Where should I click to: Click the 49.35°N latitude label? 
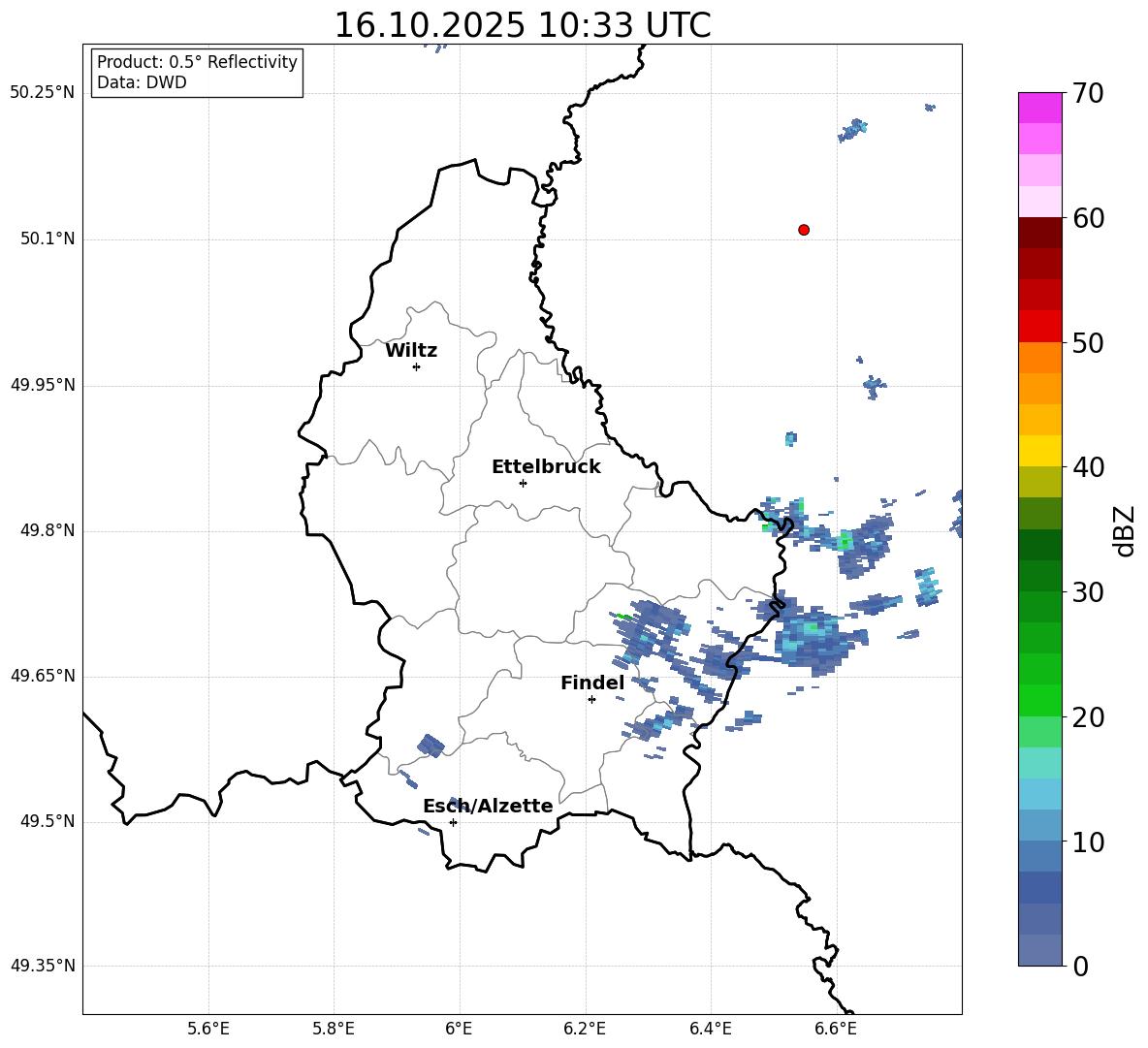(43, 966)
